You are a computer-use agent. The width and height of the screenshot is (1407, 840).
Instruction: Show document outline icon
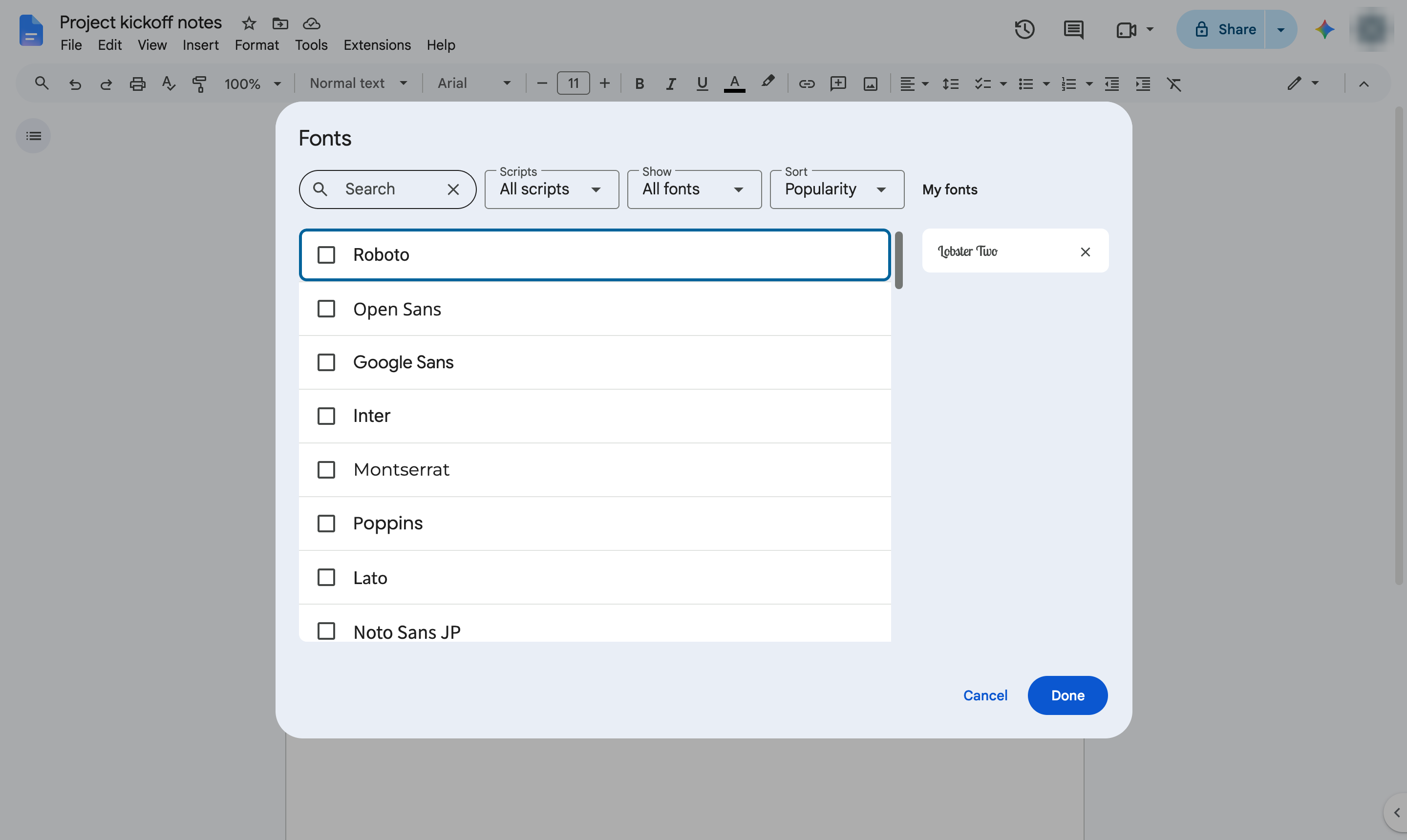pyautogui.click(x=33, y=136)
